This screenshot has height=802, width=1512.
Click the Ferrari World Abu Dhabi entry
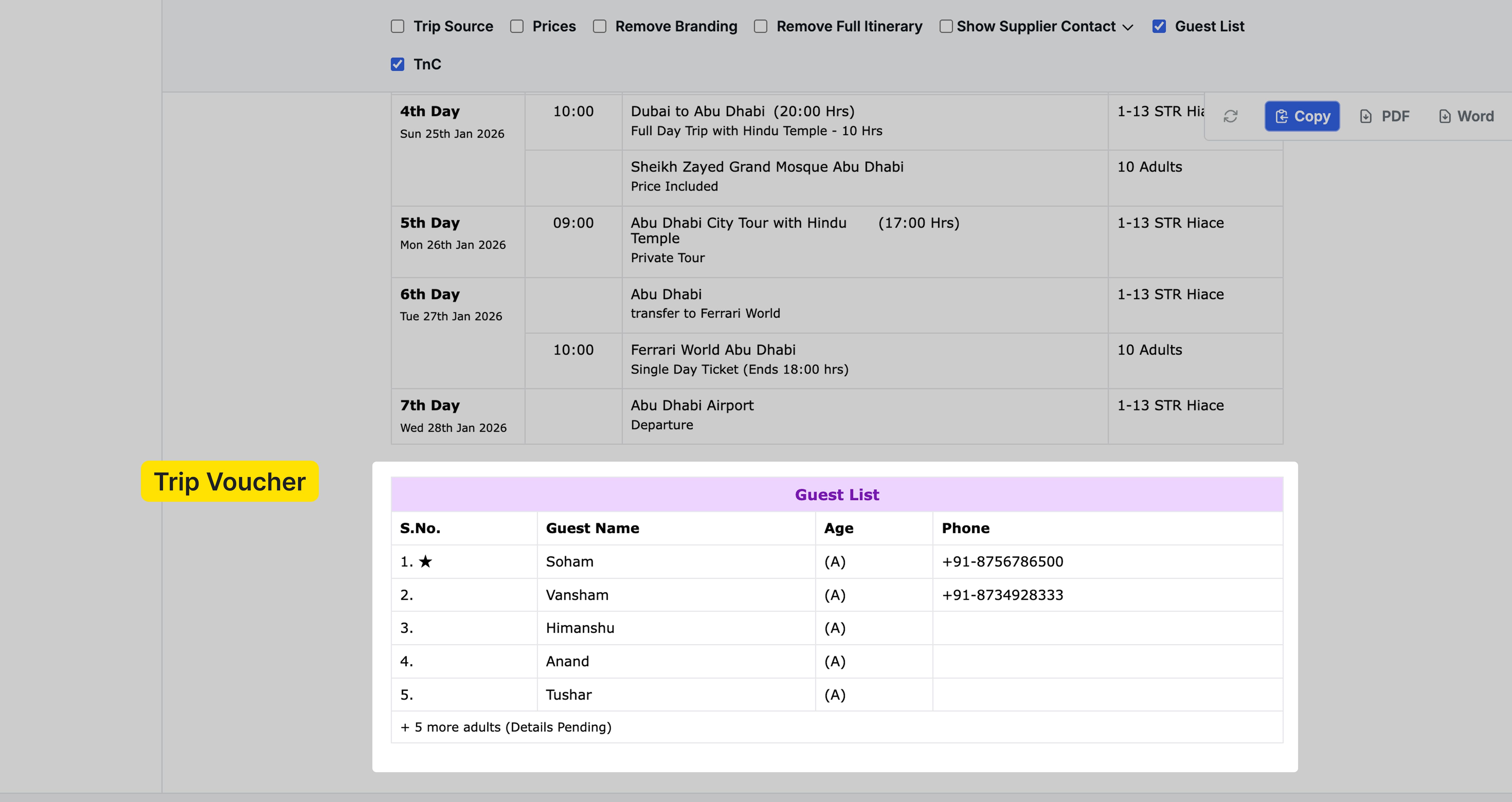[713, 349]
